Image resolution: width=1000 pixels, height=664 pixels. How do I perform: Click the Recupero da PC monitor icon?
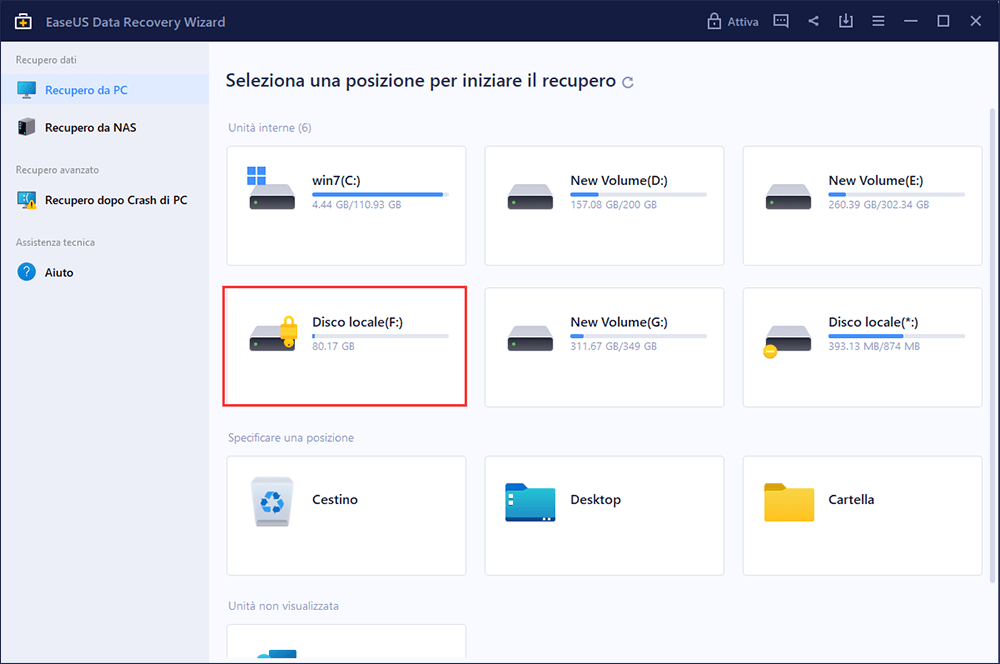27,90
